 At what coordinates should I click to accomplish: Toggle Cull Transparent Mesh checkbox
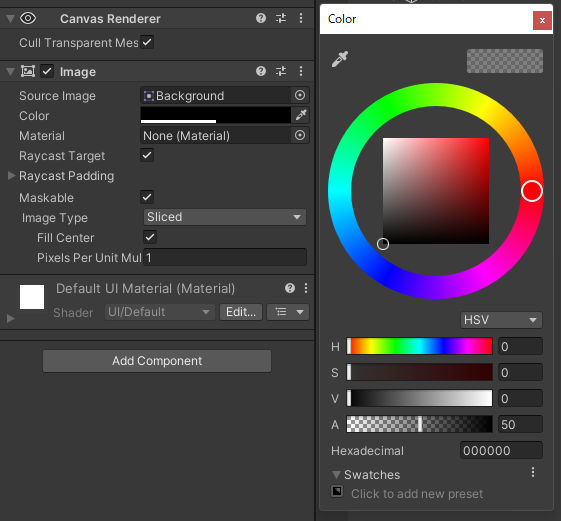[147, 42]
